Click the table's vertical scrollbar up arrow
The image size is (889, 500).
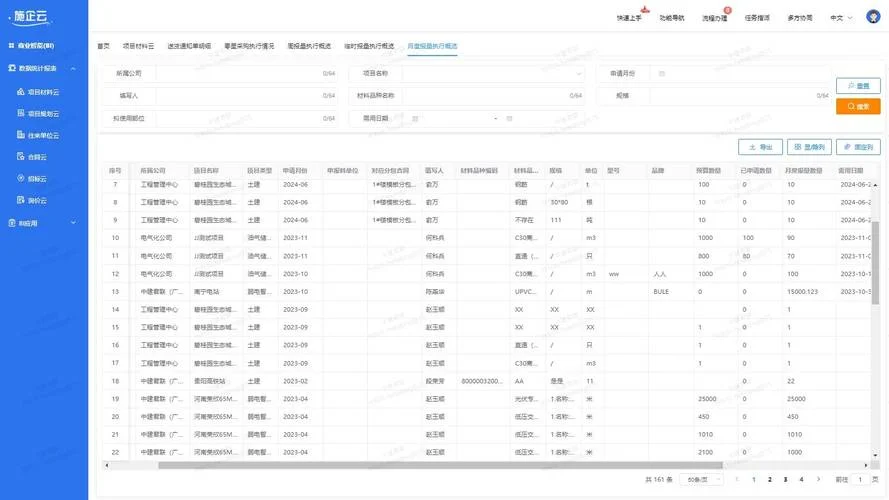(x=875, y=185)
